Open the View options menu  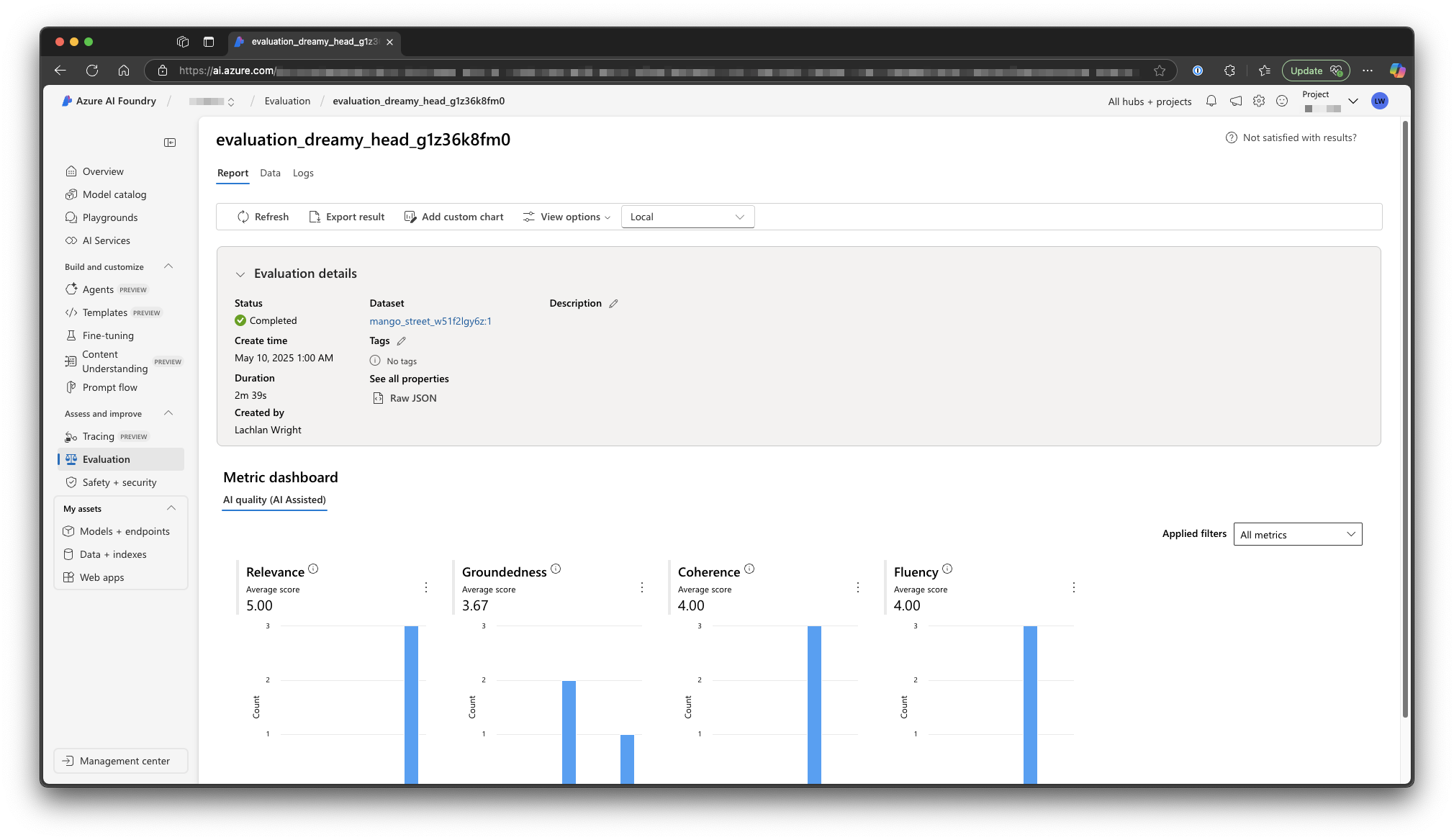point(567,217)
